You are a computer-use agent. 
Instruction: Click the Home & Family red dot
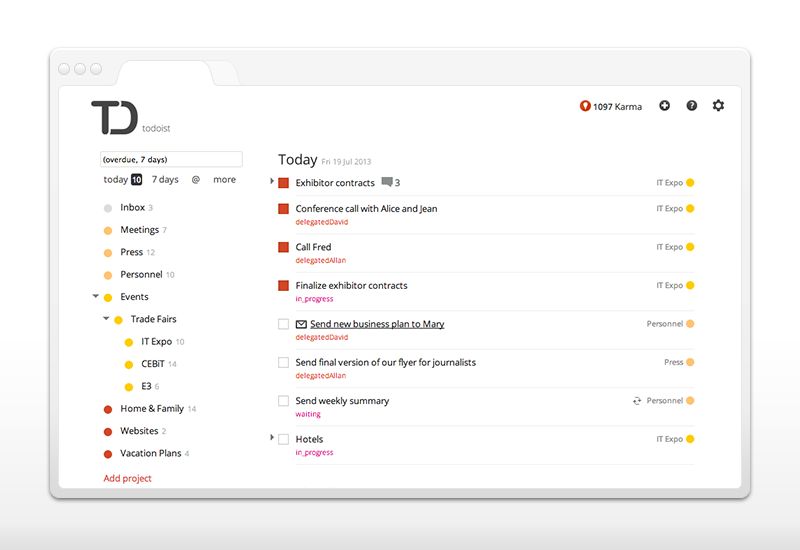point(108,409)
